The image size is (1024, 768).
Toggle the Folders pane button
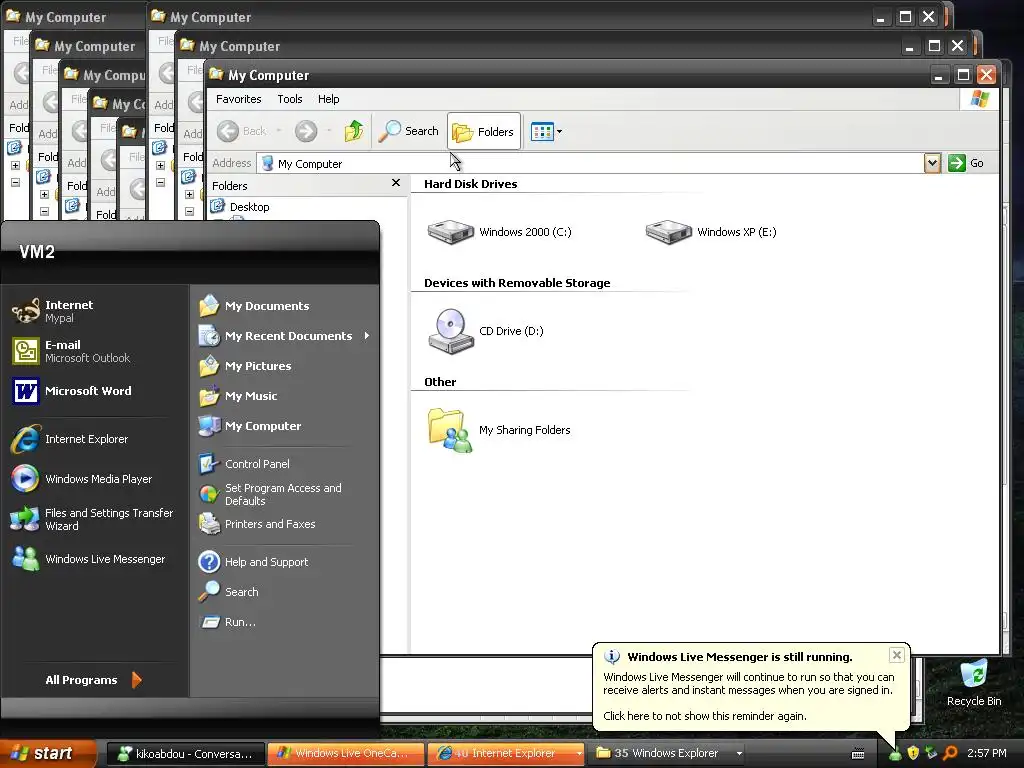click(x=484, y=131)
